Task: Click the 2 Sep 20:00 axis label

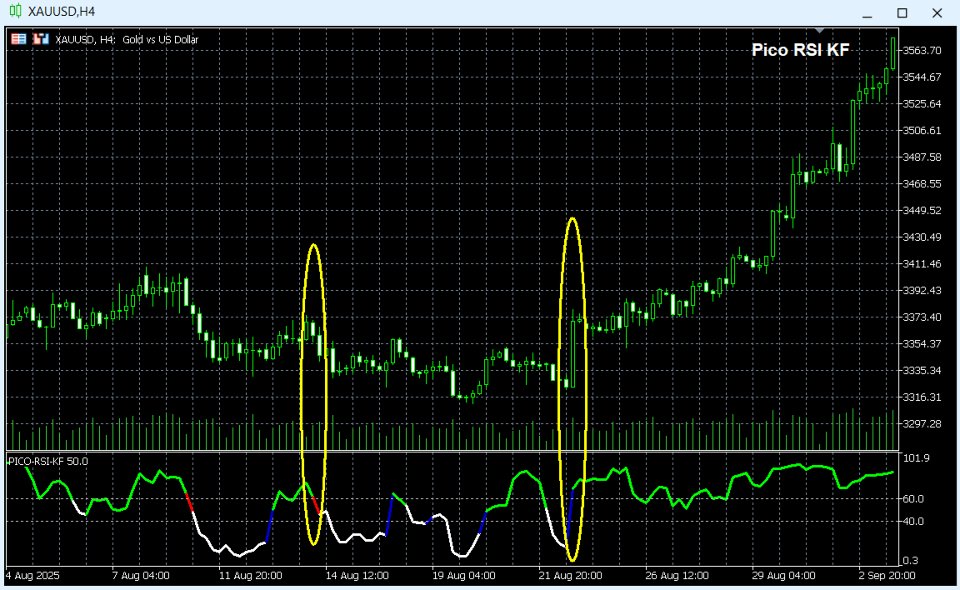Action: tap(886, 576)
